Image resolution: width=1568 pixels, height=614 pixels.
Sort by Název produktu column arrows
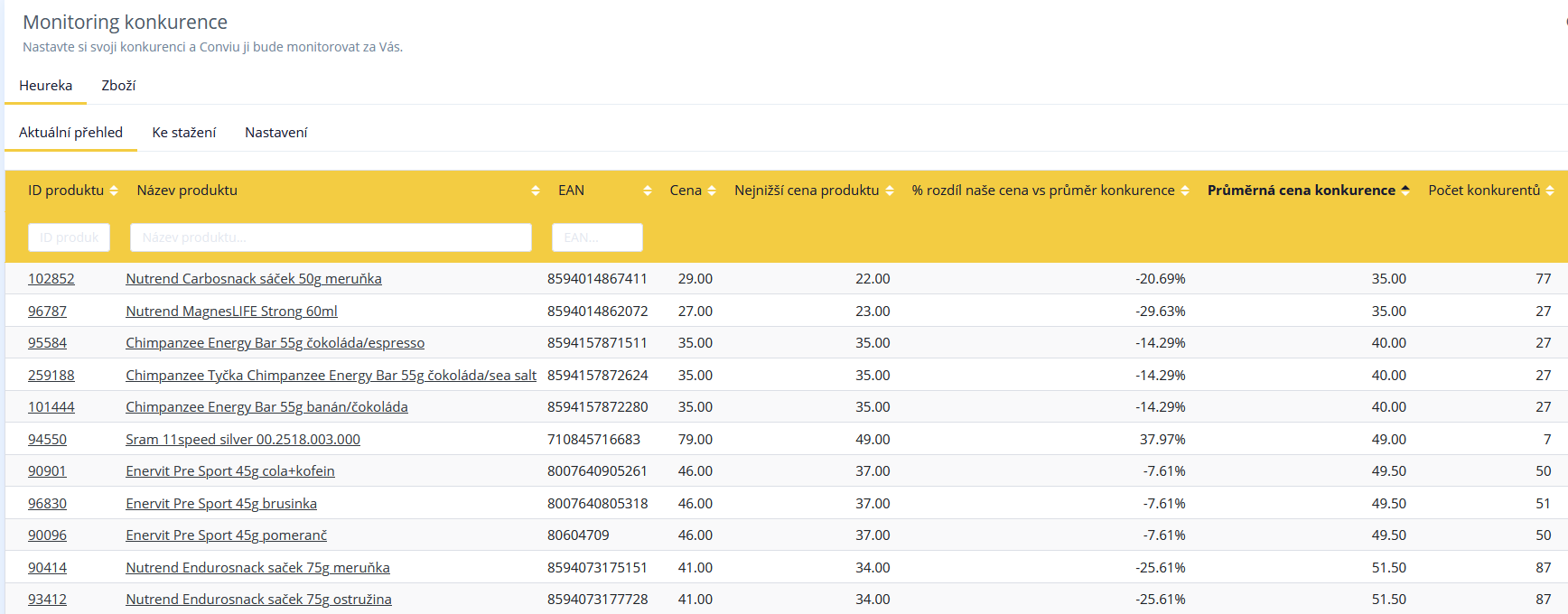[536, 191]
